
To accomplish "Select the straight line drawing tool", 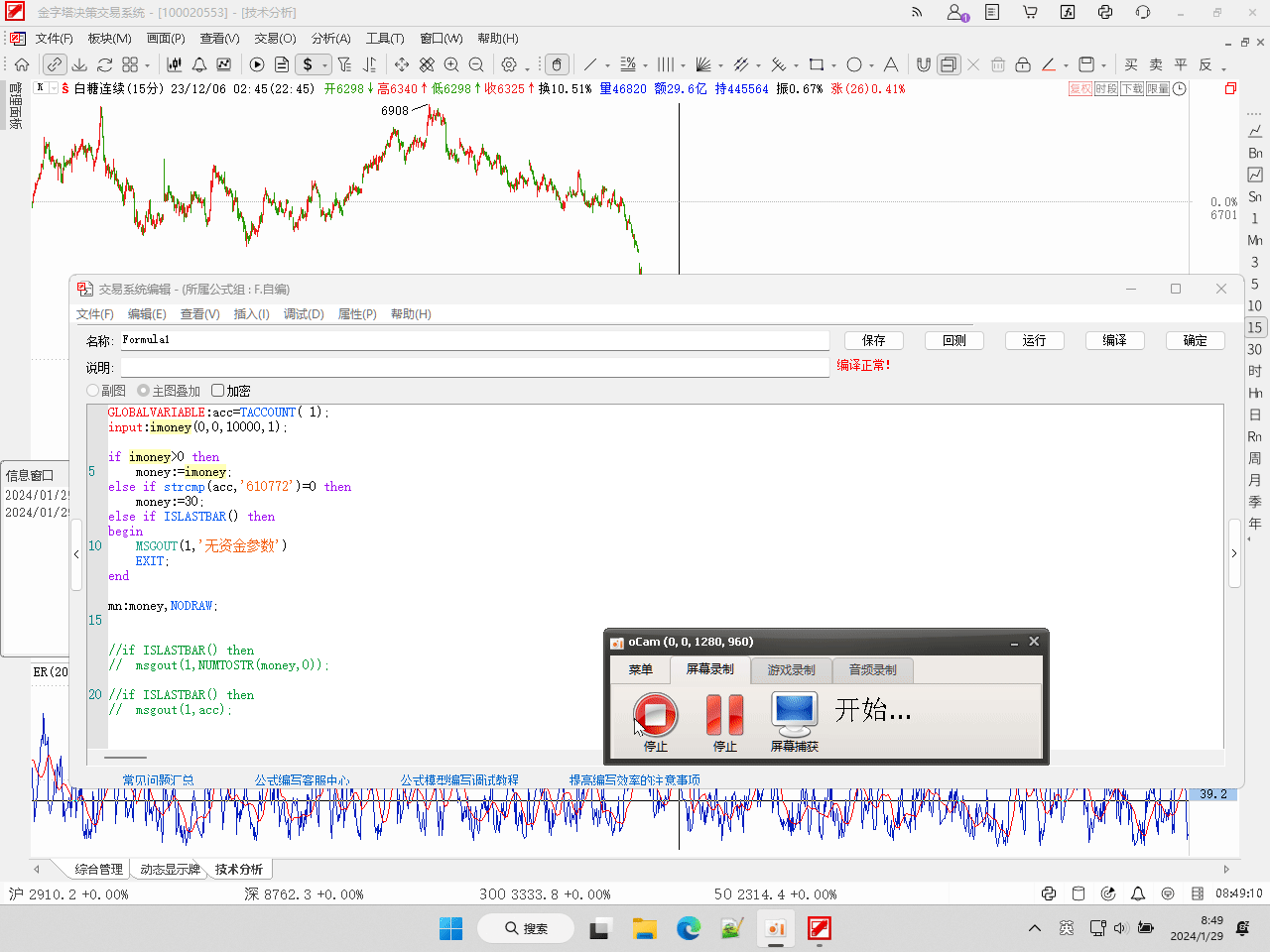I will [x=590, y=64].
